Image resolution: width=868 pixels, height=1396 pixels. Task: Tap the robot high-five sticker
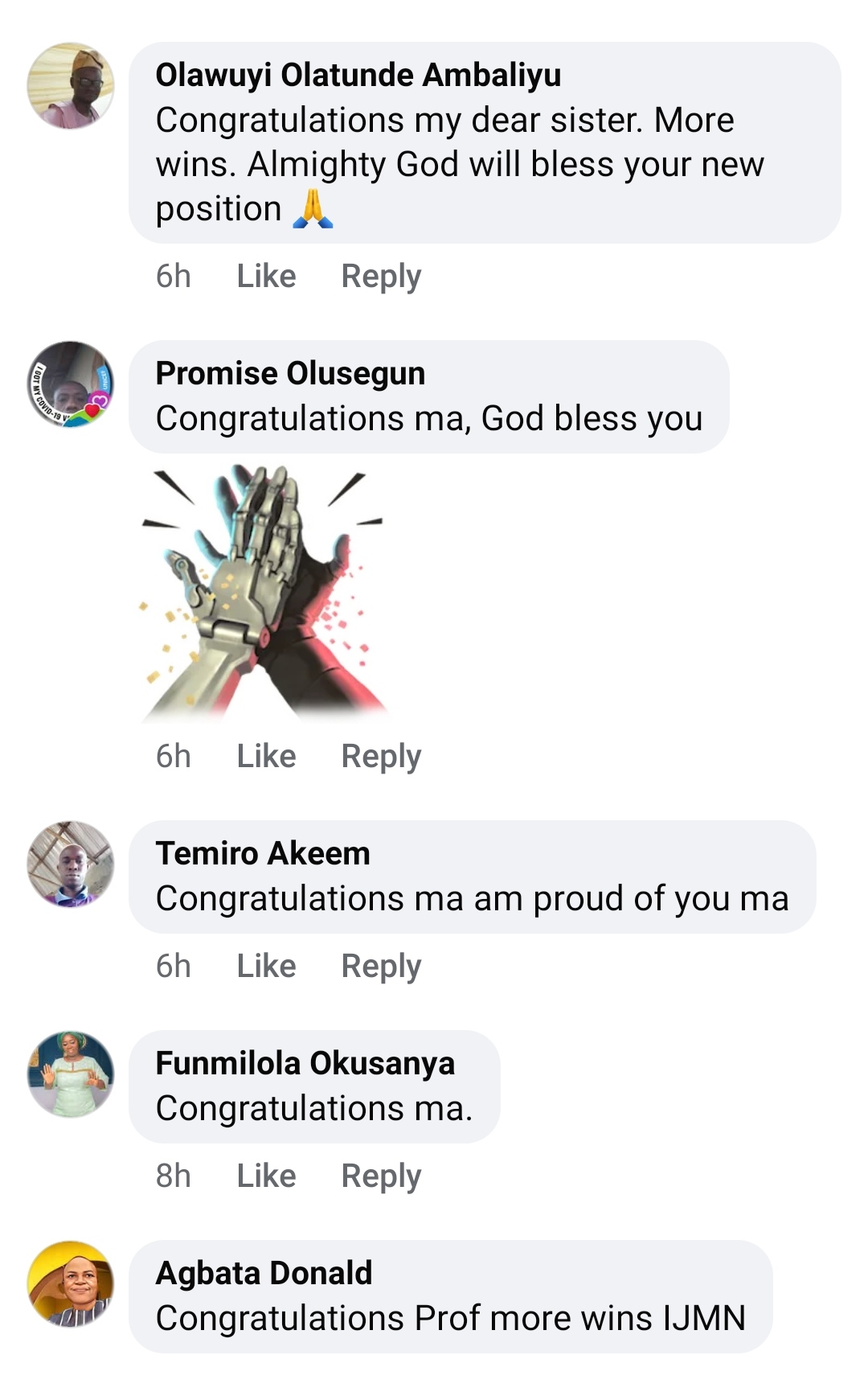pyautogui.click(x=262, y=593)
